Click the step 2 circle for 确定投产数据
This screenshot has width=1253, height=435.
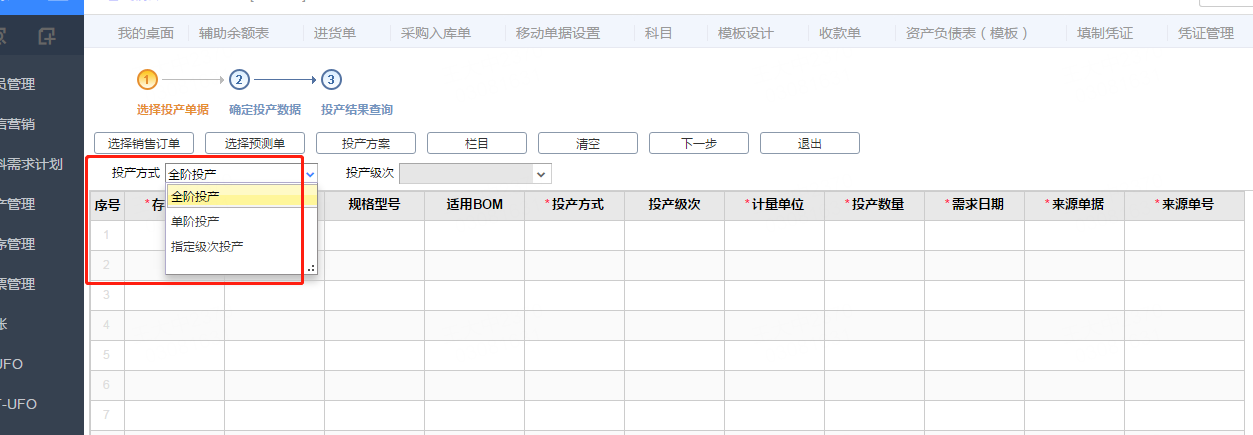point(239,79)
